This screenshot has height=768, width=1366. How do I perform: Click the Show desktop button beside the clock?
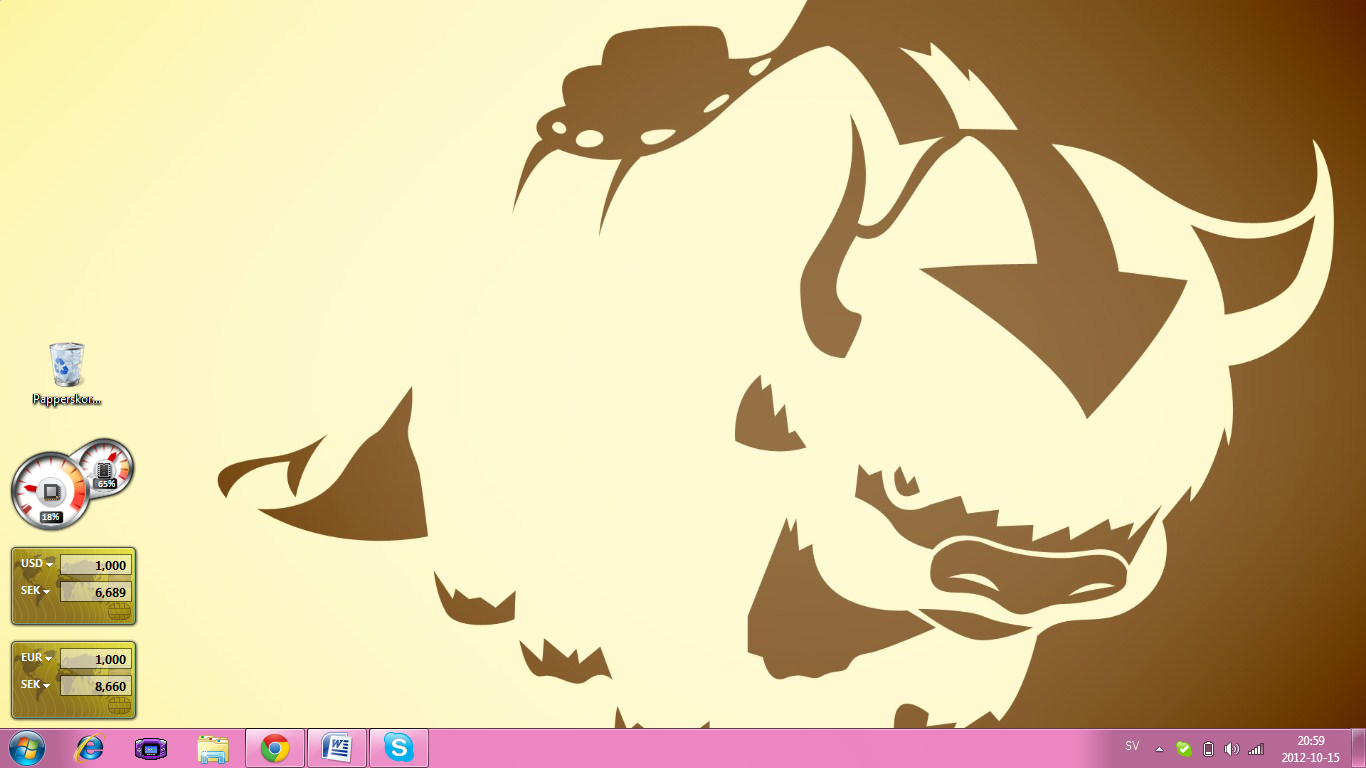1358,748
